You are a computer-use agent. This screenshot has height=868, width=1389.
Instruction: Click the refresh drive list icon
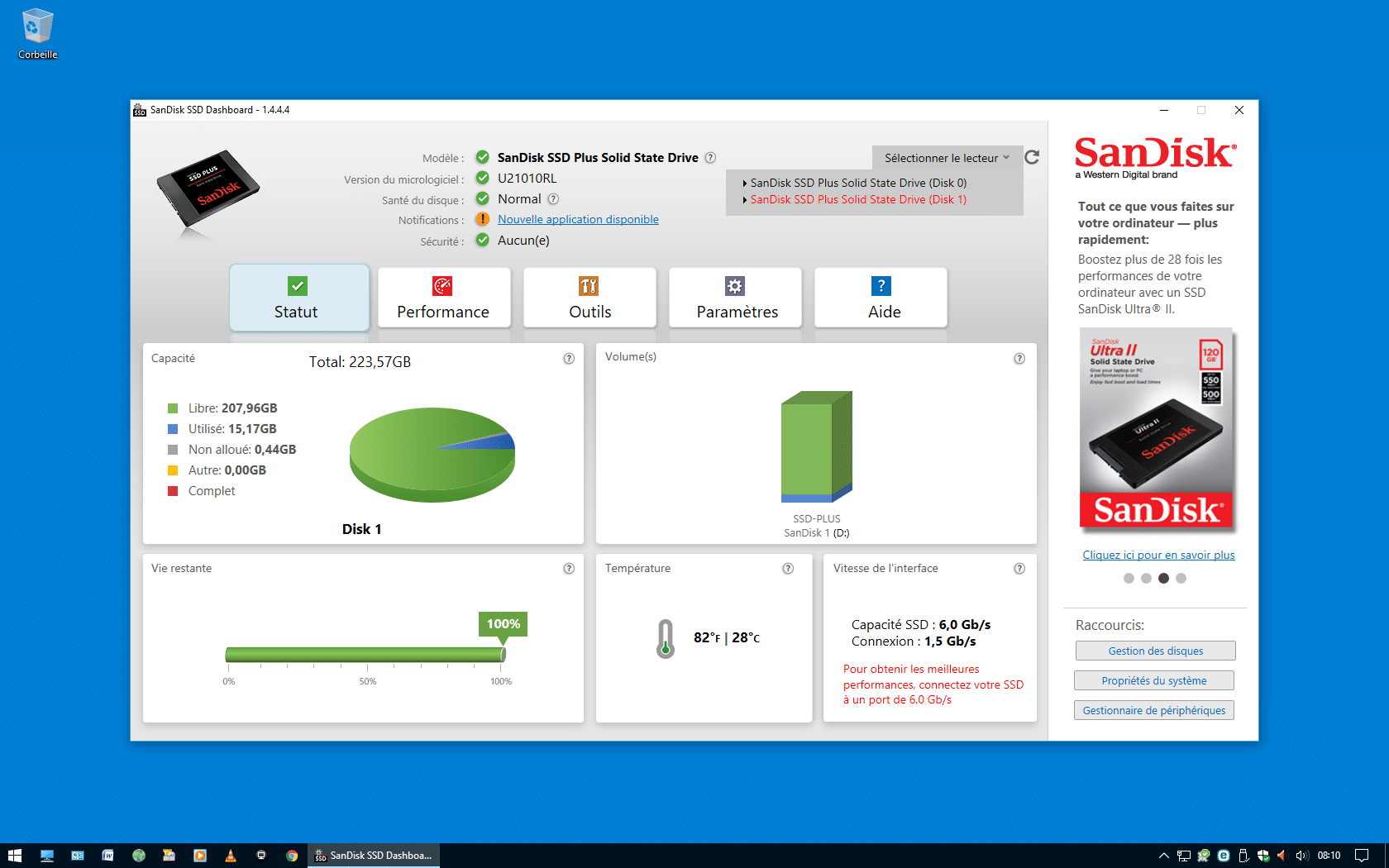pyautogui.click(x=1032, y=157)
